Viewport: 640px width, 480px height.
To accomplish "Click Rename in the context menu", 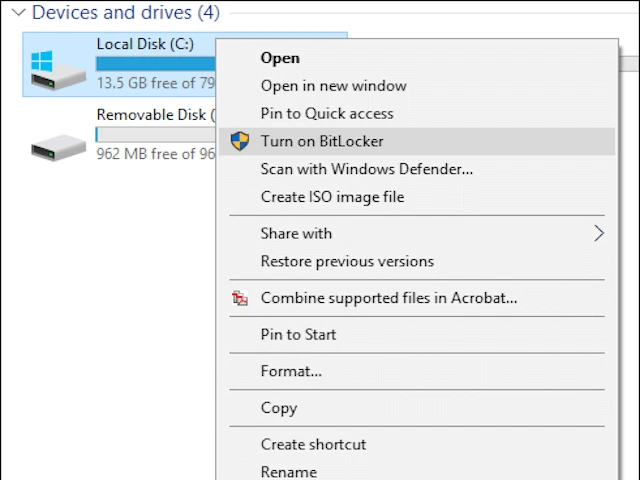I will pyautogui.click(x=288, y=471).
